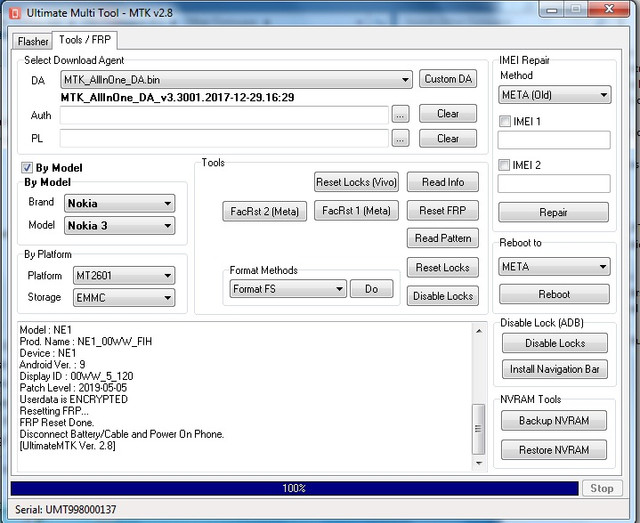
Task: Click the Read Pattern button
Action: click(443, 238)
